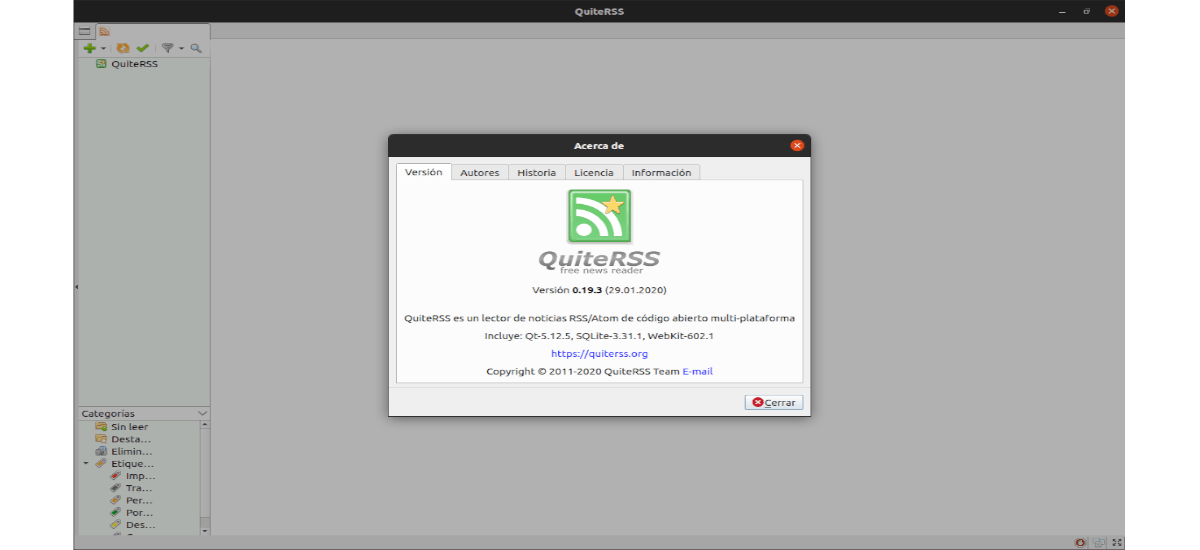Select the orange RSS feeds tab icon
This screenshot has width=1200, height=550.
(104, 31)
